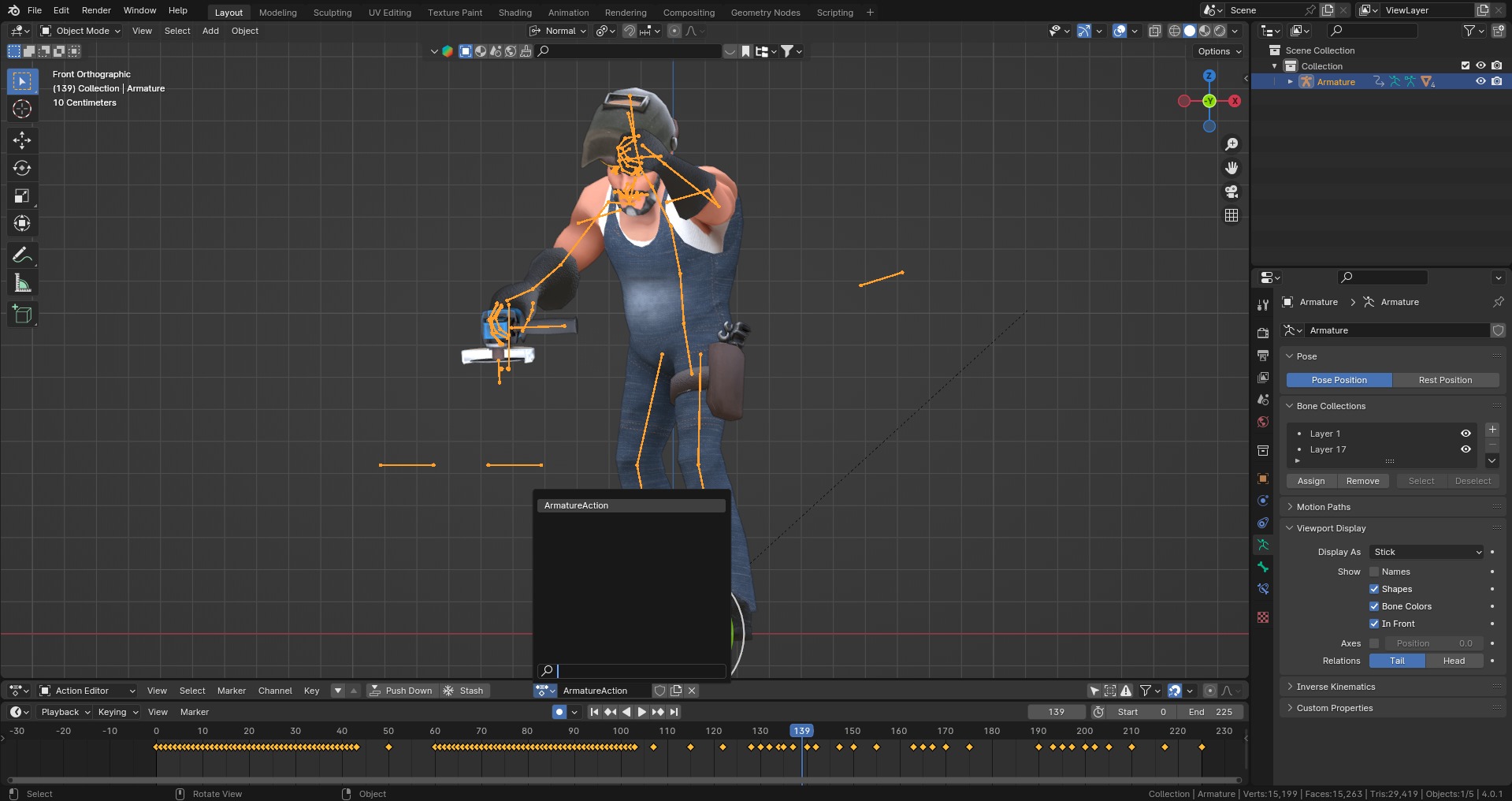Click current frame field showing 139
The height and width of the screenshot is (801, 1512).
pos(1057,712)
